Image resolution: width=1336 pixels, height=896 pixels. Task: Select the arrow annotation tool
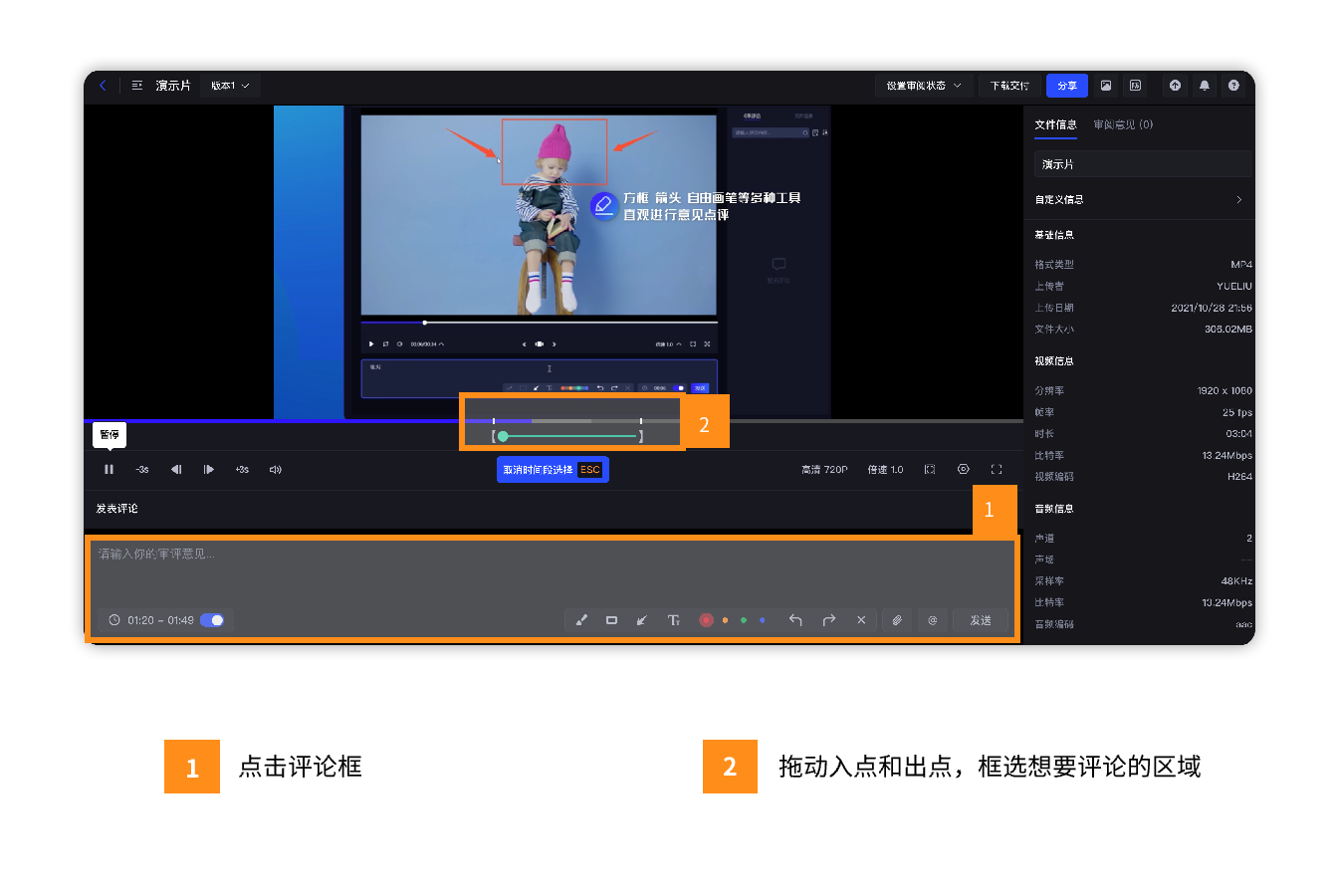pyautogui.click(x=642, y=620)
